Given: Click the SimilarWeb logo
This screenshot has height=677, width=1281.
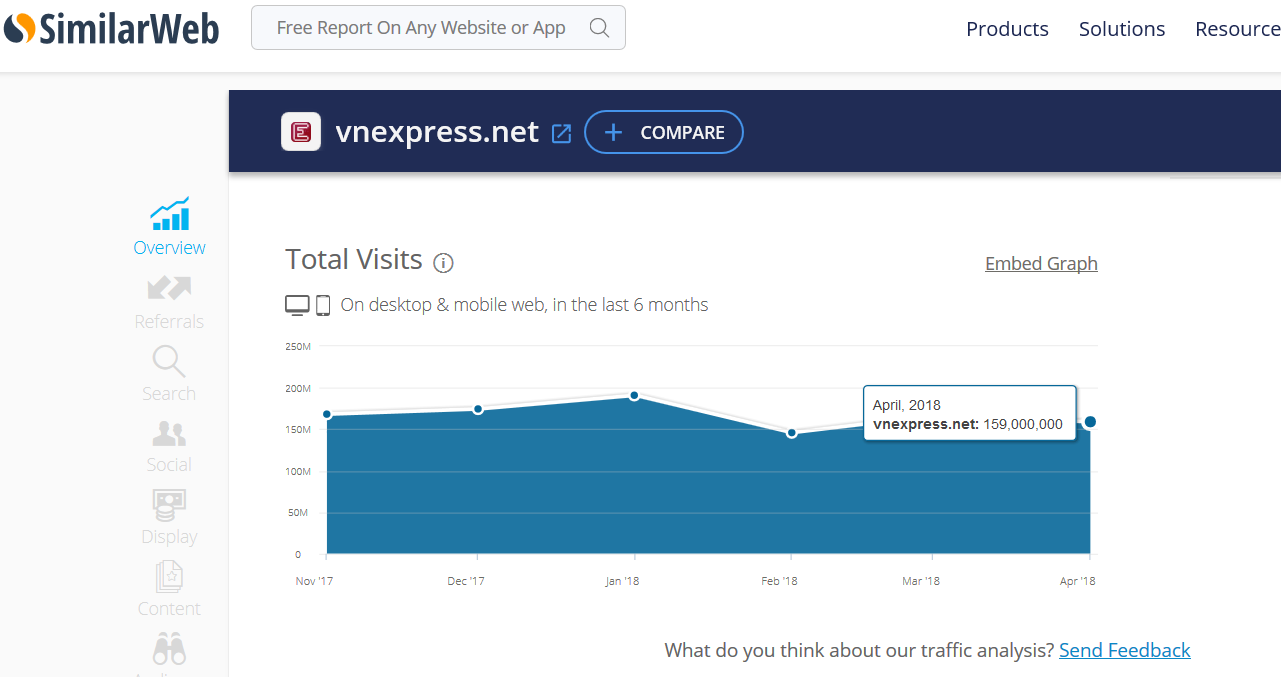Looking at the screenshot, I should (x=111, y=29).
